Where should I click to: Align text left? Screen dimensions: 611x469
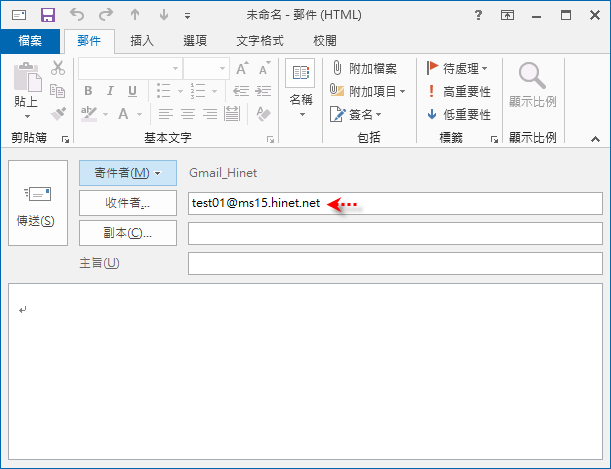pos(166,114)
